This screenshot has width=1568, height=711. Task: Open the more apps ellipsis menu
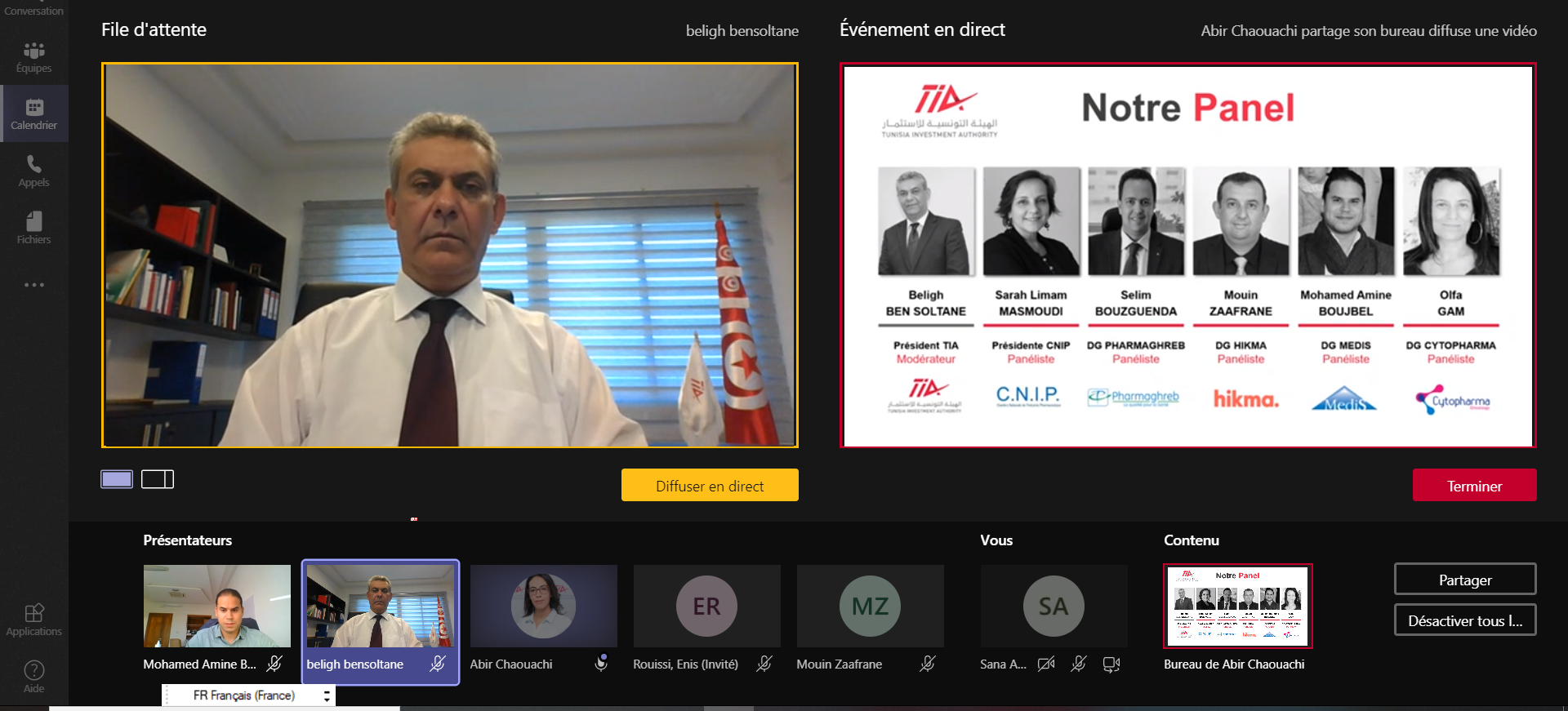[x=33, y=285]
